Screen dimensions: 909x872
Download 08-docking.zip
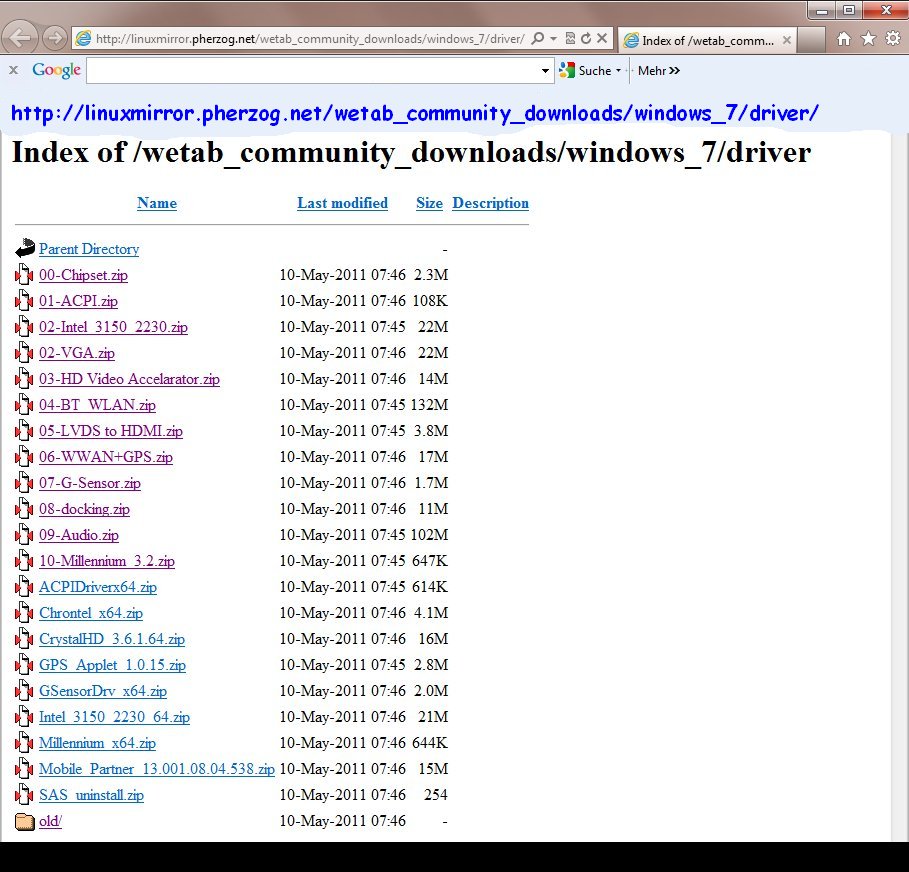point(85,509)
